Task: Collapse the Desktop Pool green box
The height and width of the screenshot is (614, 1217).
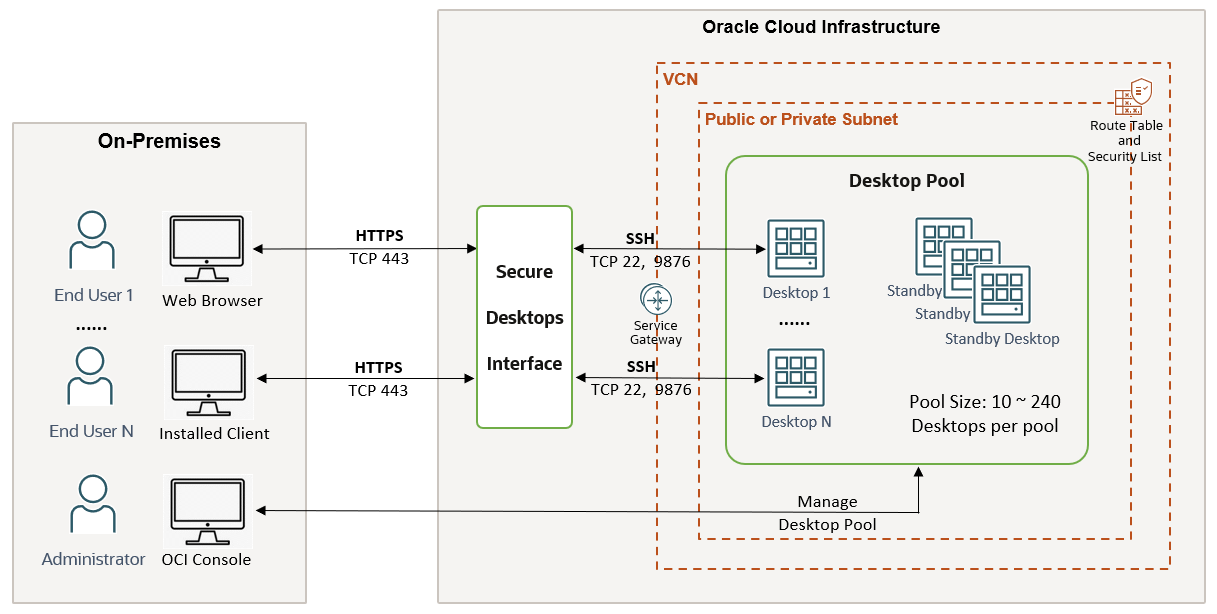Action: [x=906, y=181]
